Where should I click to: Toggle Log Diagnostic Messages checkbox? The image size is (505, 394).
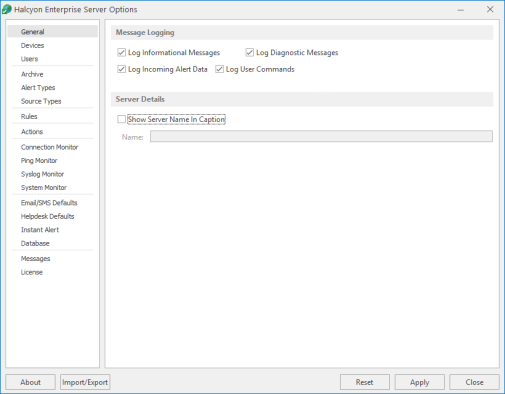coord(249,52)
